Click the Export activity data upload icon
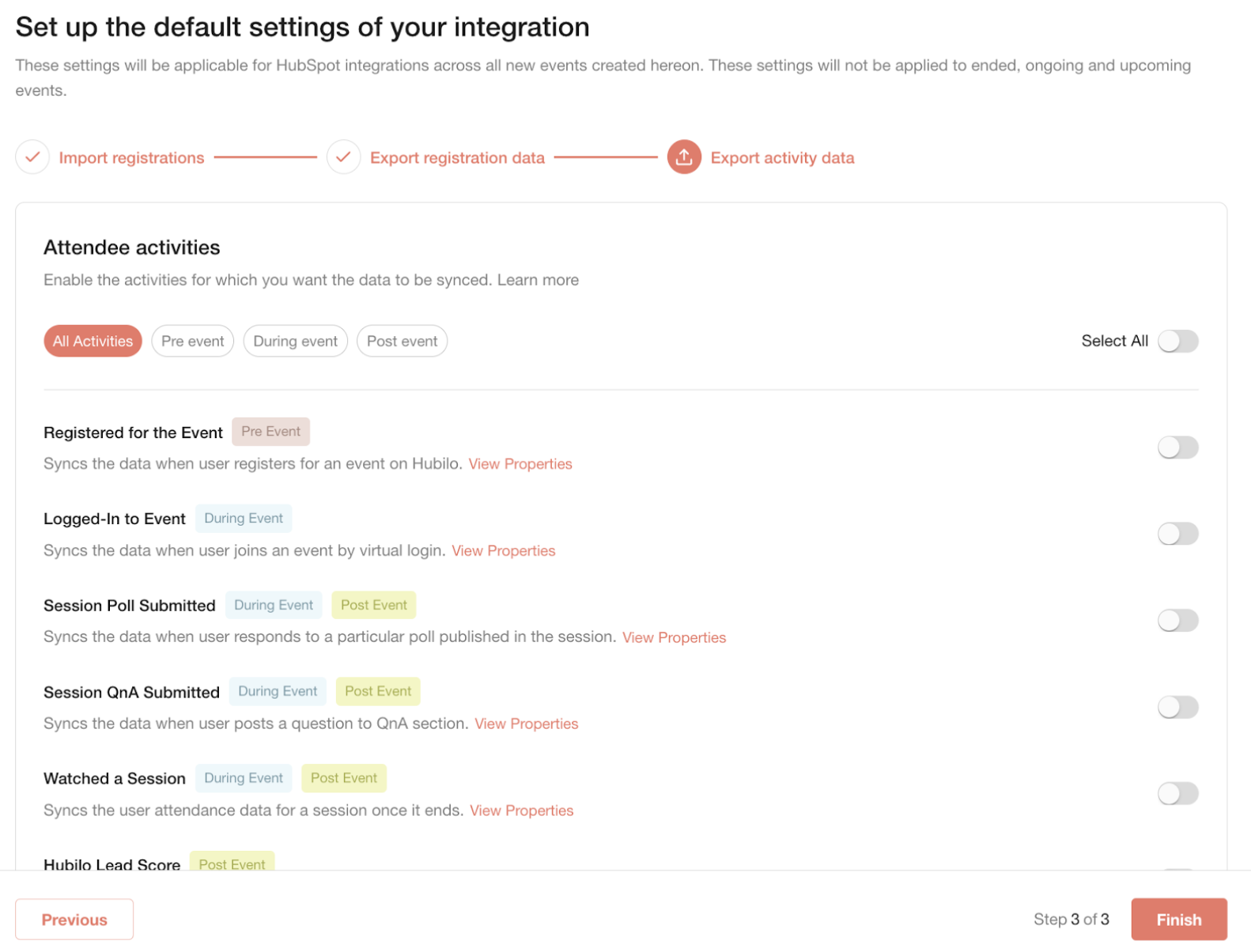Screen dimensions: 1251x952 coord(684,157)
